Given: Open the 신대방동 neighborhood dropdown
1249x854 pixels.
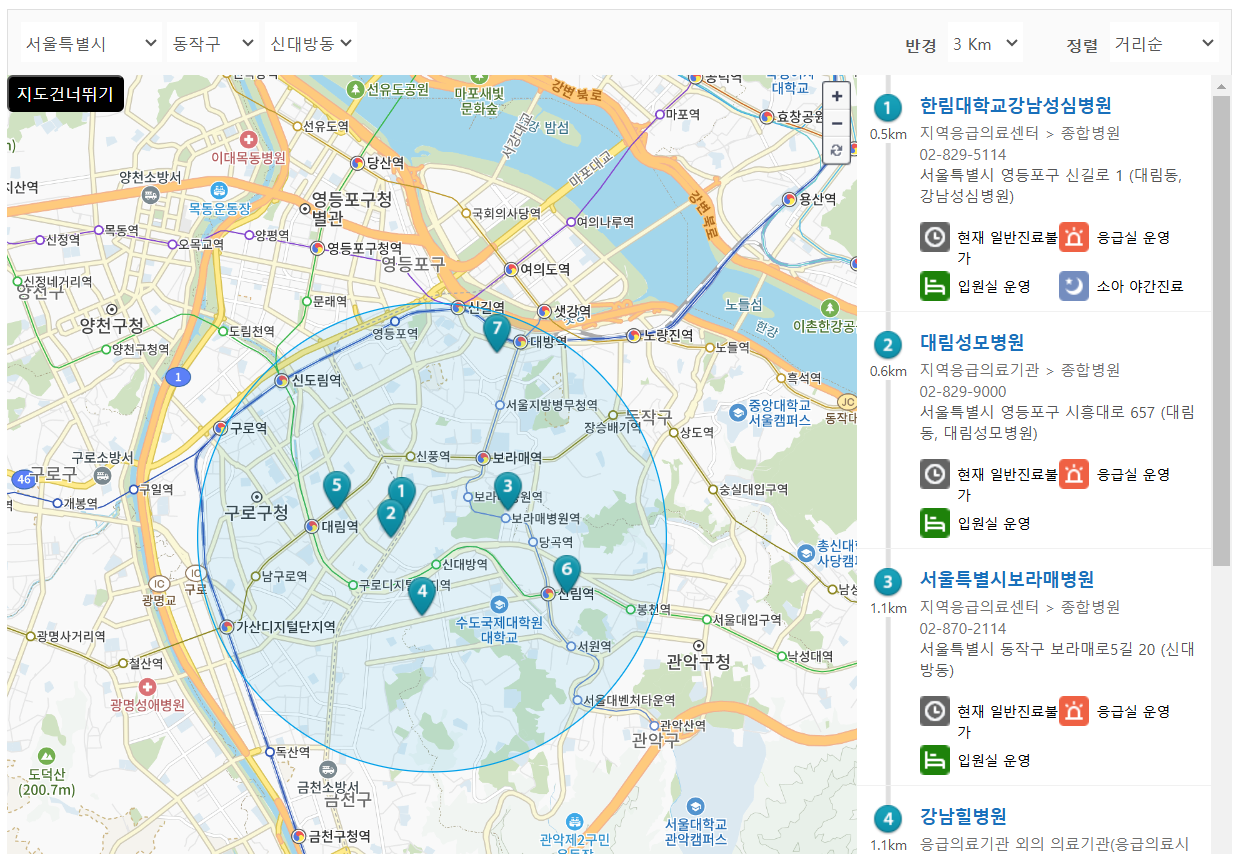Looking at the screenshot, I should 311,43.
